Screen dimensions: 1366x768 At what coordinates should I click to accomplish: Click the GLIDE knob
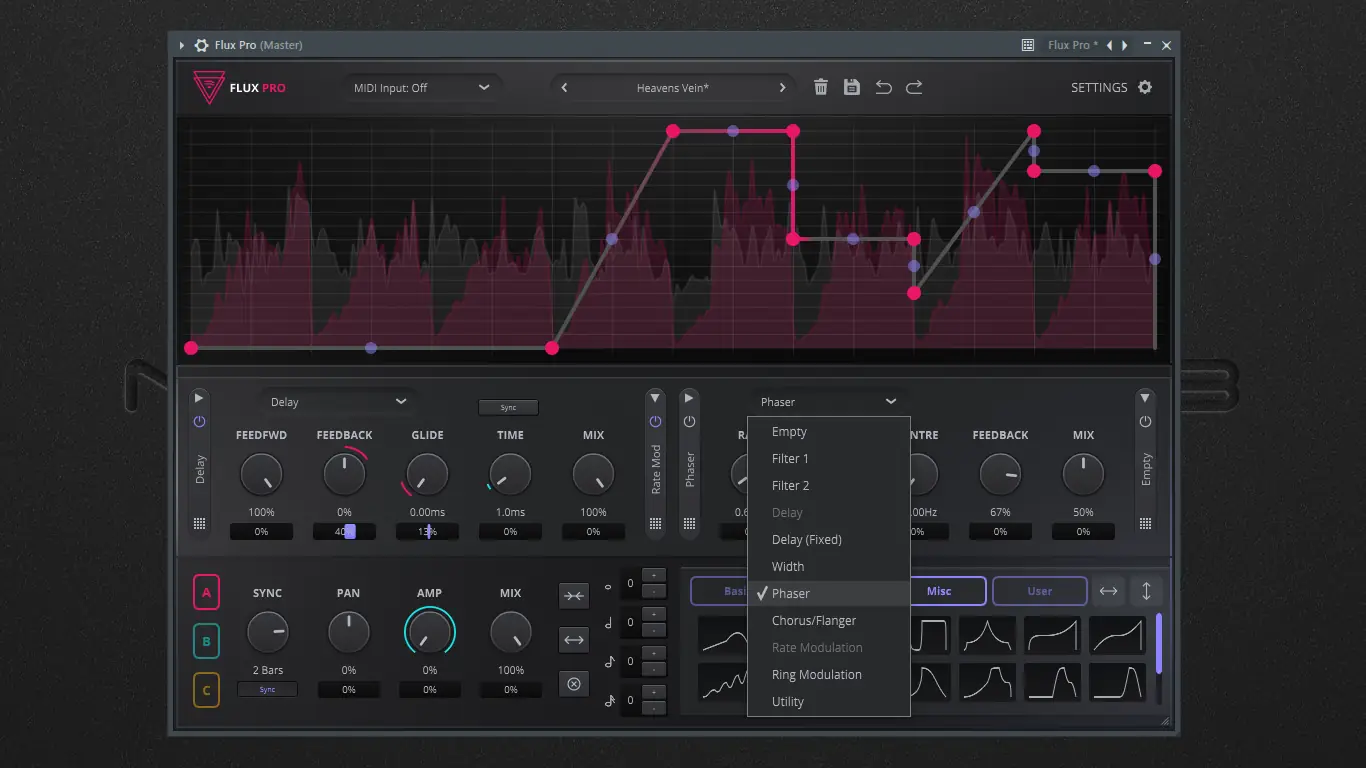427,475
